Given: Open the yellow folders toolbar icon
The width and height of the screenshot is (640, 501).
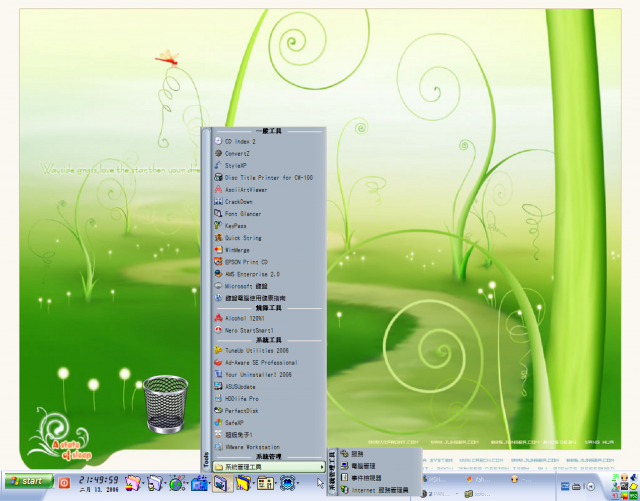Looking at the screenshot, I should 243,483.
